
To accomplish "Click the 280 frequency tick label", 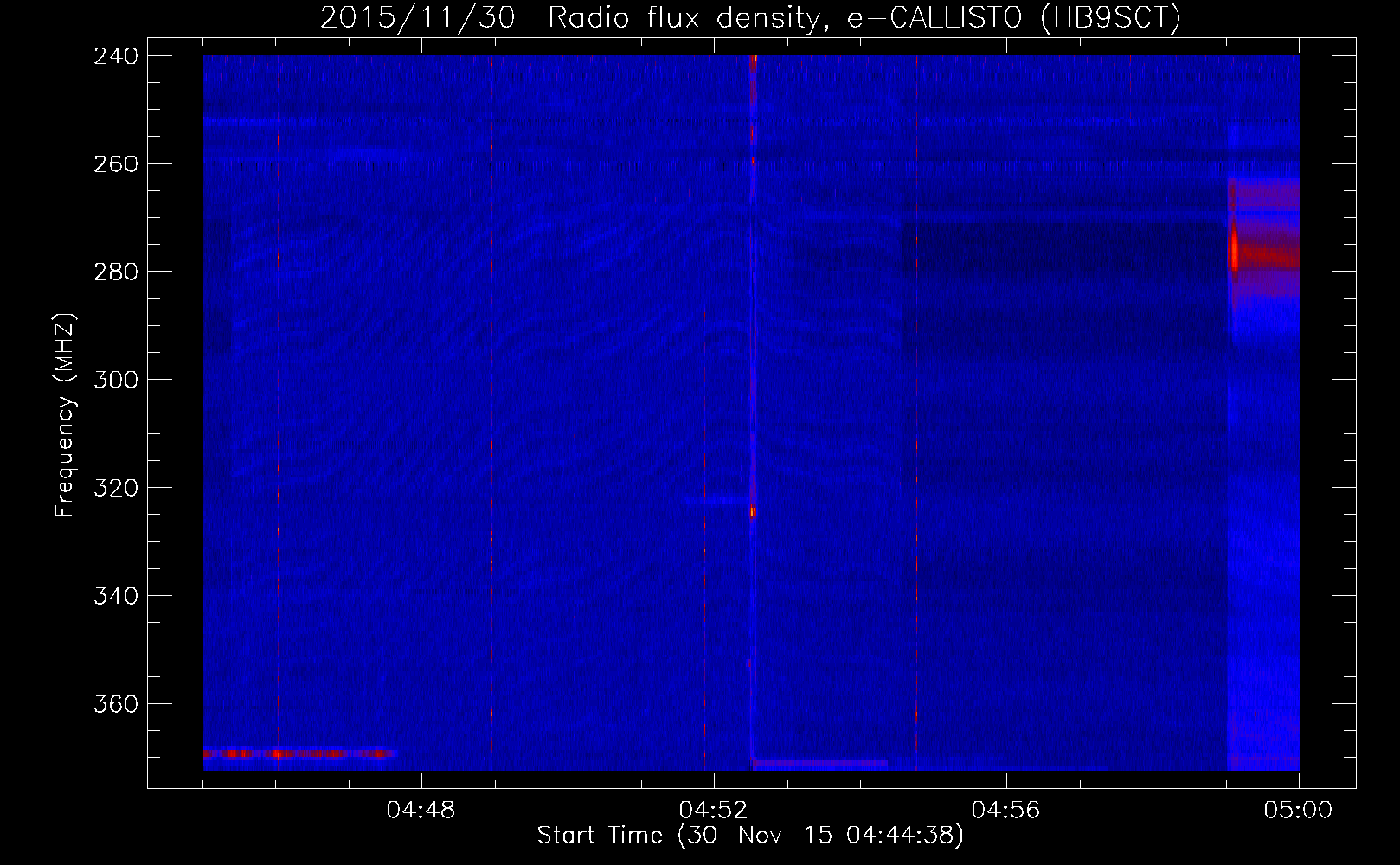I will pyautogui.click(x=116, y=272).
